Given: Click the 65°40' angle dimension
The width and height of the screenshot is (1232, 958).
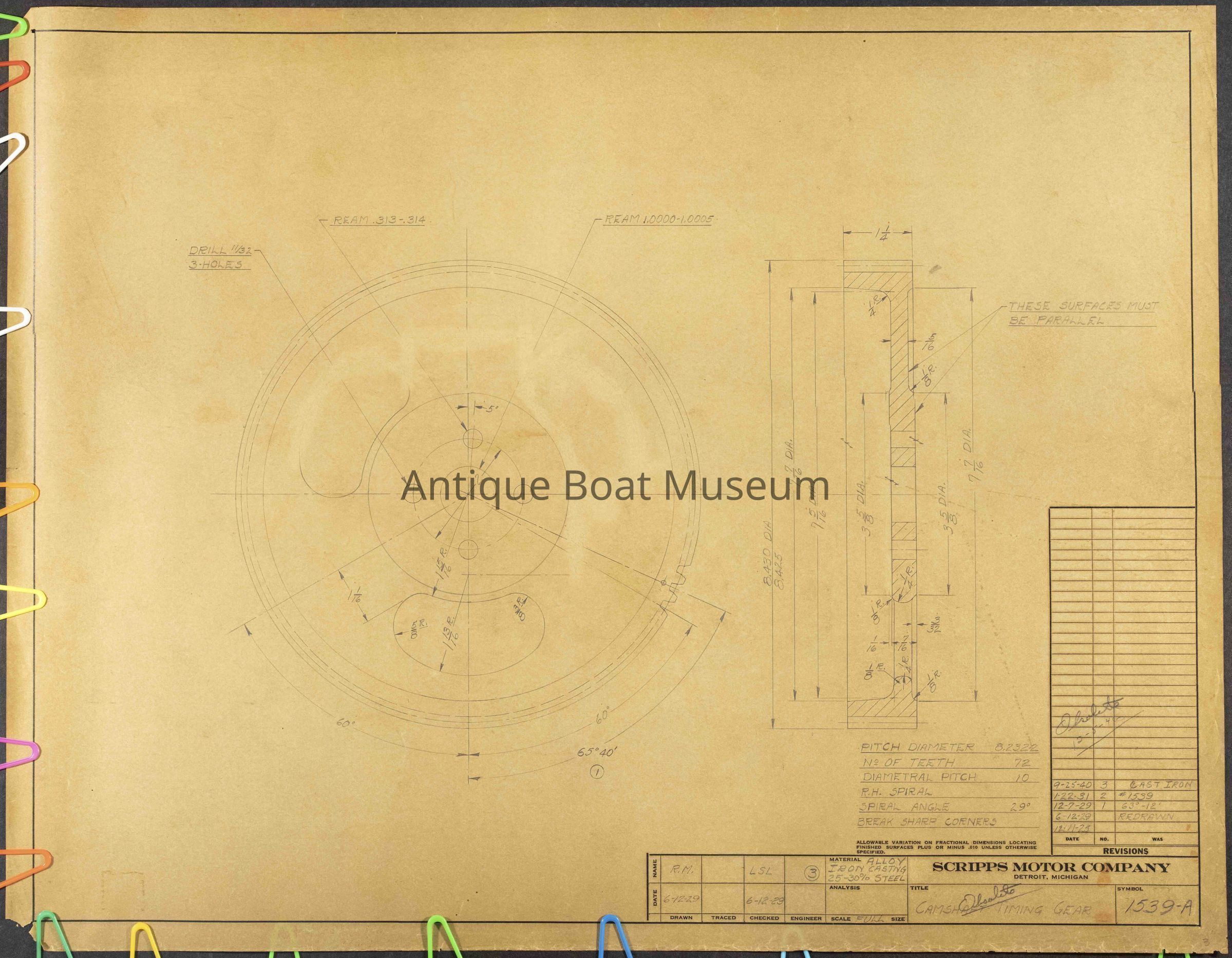Looking at the screenshot, I should point(598,752).
